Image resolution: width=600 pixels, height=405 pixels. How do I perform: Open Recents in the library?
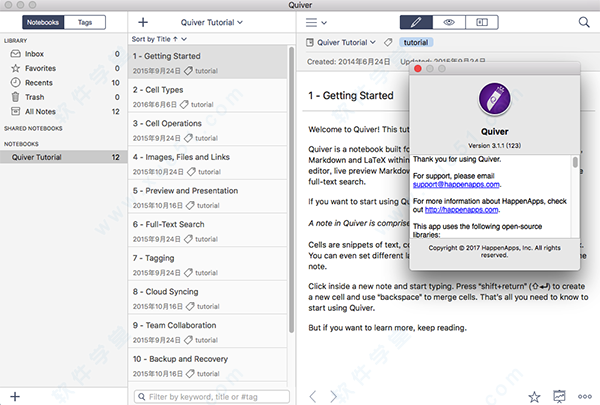pos(64,83)
